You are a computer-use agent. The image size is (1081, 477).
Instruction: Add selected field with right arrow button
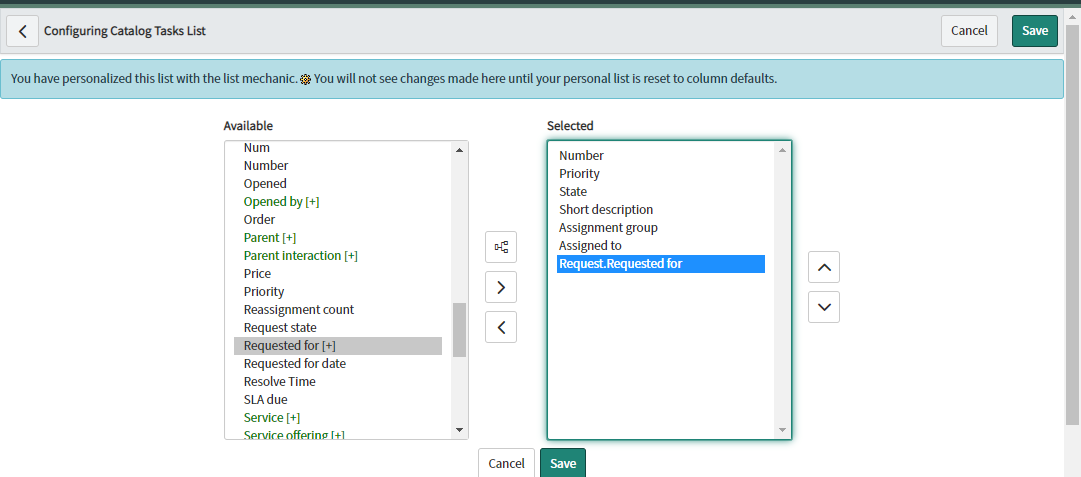pyautogui.click(x=501, y=287)
